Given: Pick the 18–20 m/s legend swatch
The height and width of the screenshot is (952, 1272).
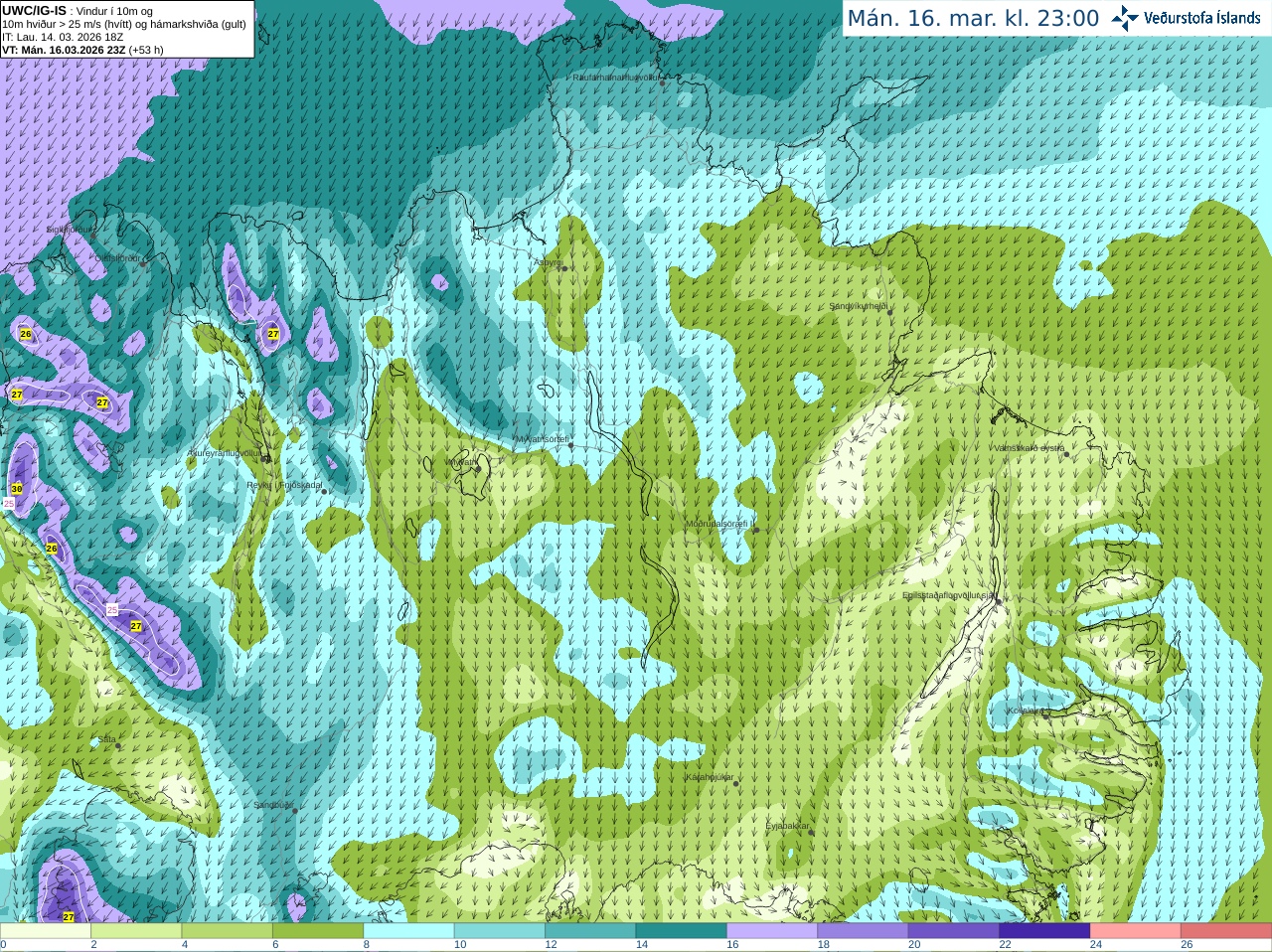Looking at the screenshot, I should coord(864,931).
